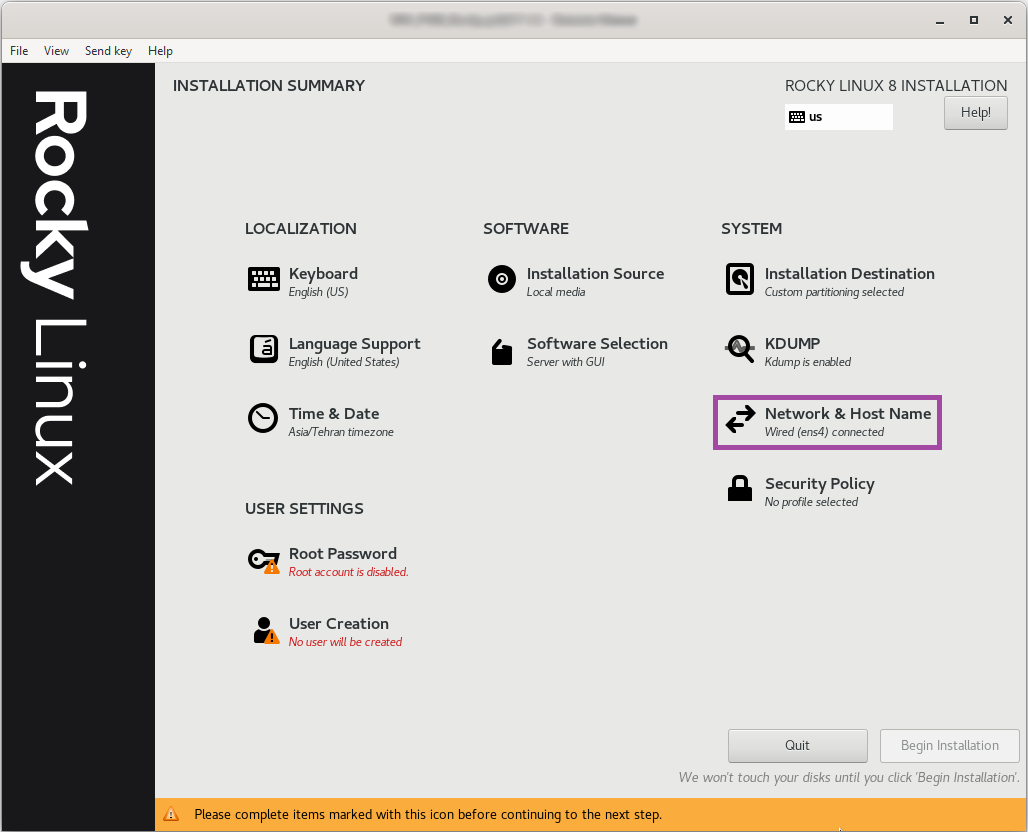Select the us keyboard layout indicator
The width and height of the screenshot is (1028, 832).
(839, 117)
